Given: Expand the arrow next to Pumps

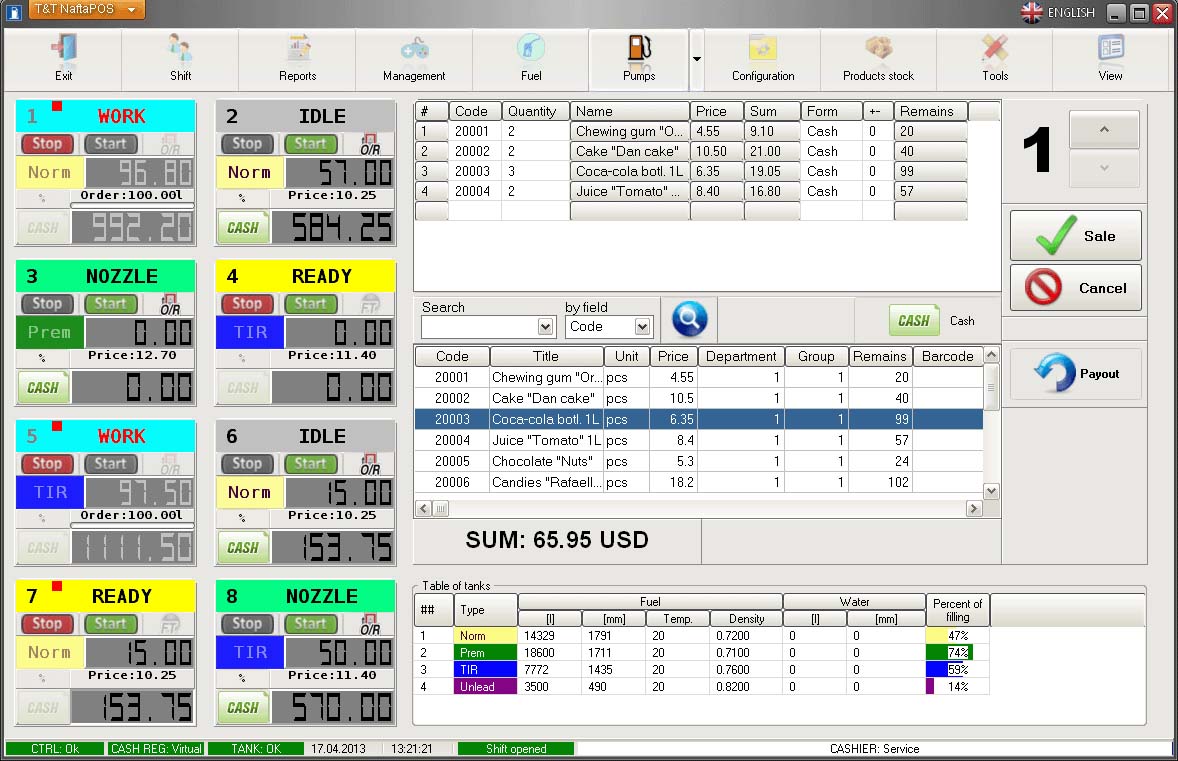Looking at the screenshot, I should [x=697, y=59].
